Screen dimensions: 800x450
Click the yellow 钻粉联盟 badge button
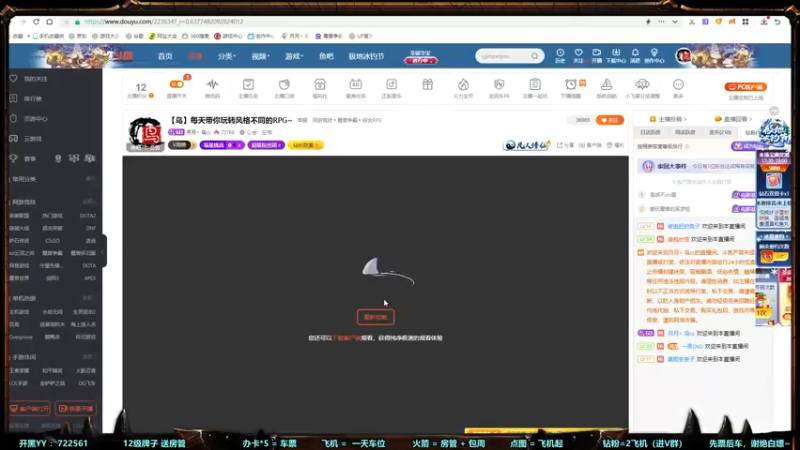(x=305, y=145)
